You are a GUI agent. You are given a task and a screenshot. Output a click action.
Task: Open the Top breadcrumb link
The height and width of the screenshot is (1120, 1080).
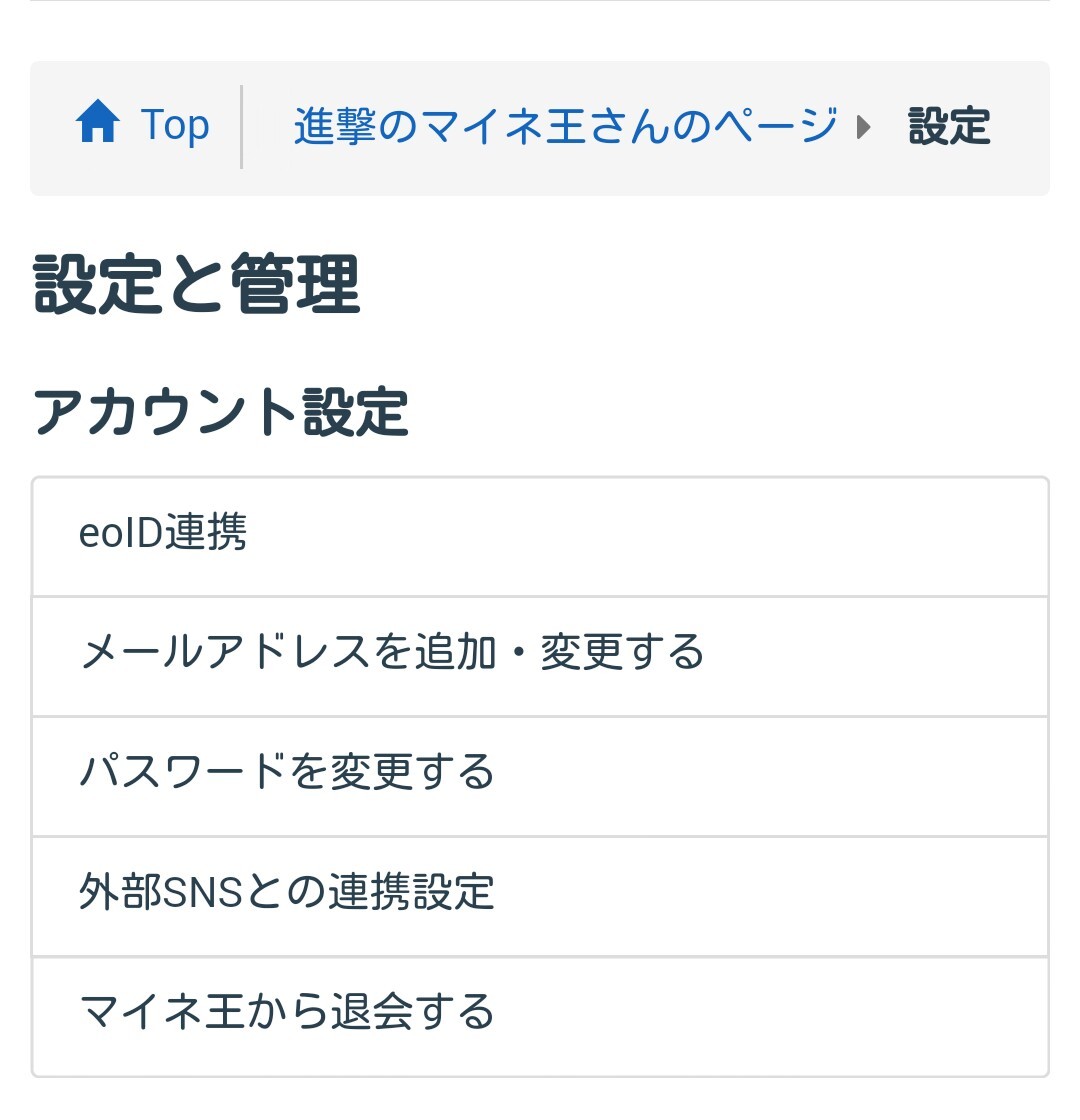[175, 126]
